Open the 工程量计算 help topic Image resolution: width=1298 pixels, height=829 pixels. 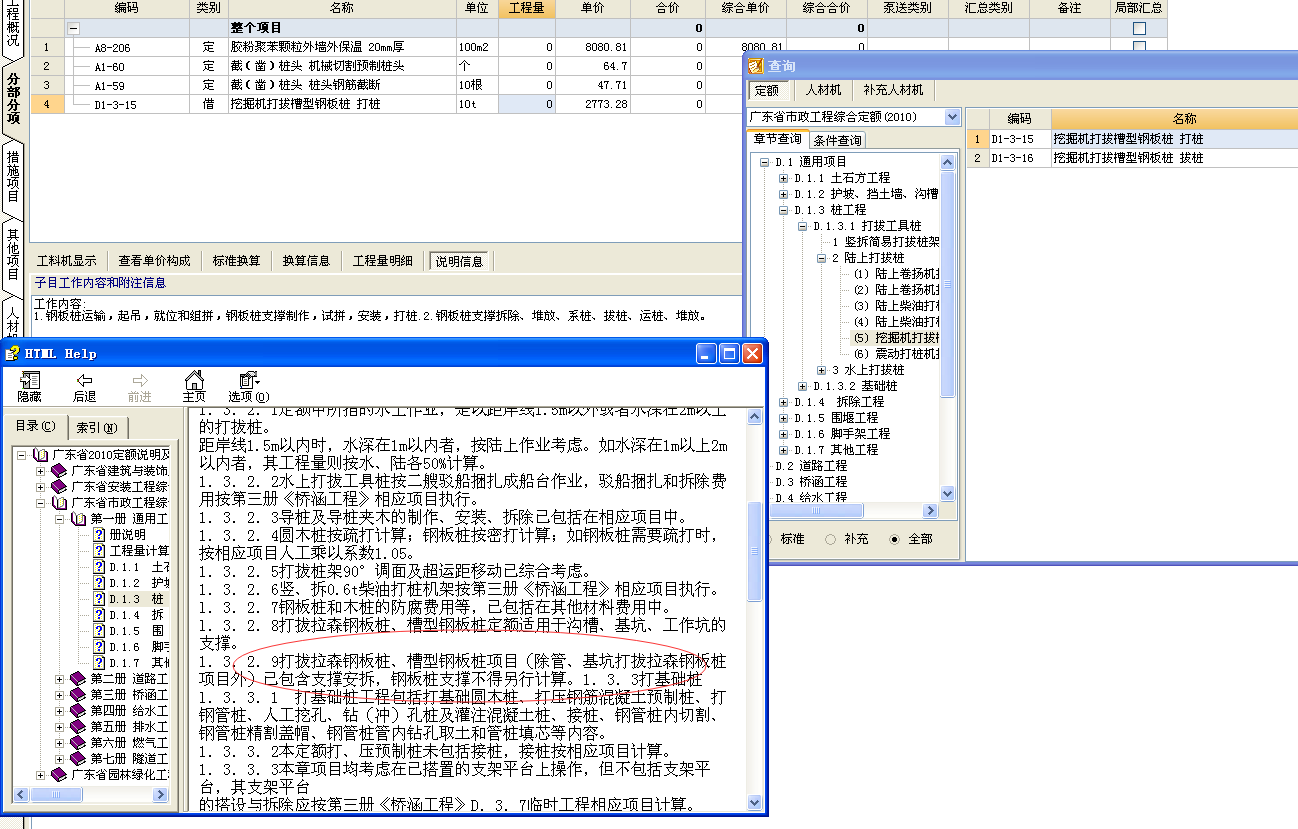[131, 550]
